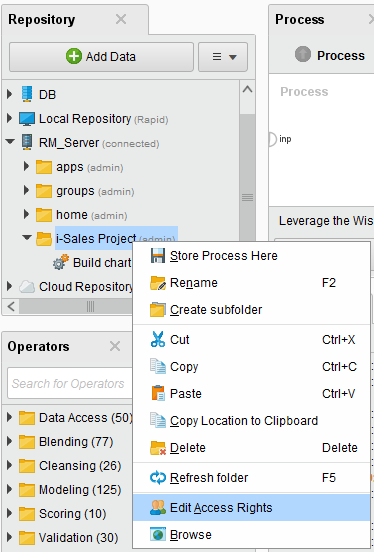Expand the DB repository node
This screenshot has width=374, height=552.
pos(10,94)
